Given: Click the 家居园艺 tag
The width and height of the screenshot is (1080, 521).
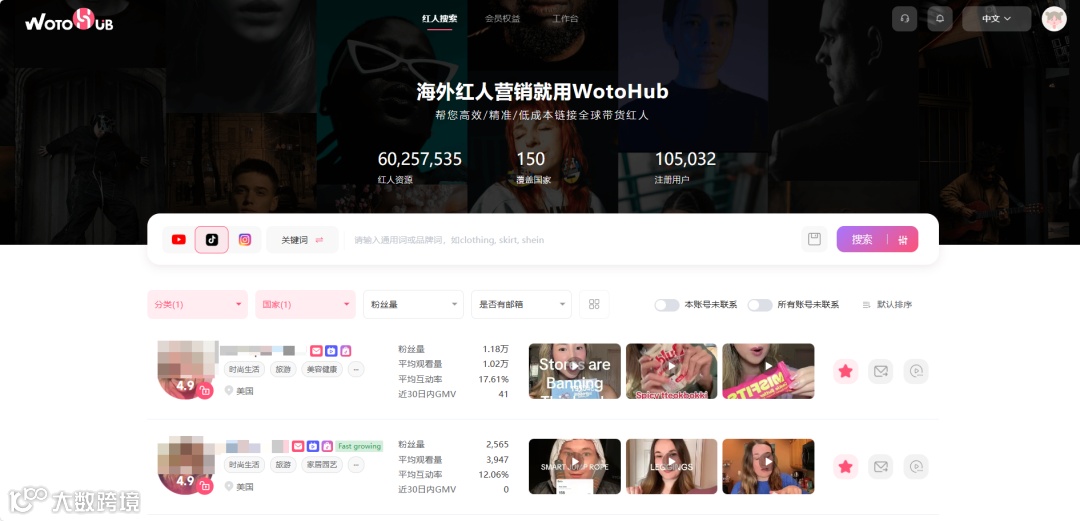Looking at the screenshot, I should (x=322, y=464).
